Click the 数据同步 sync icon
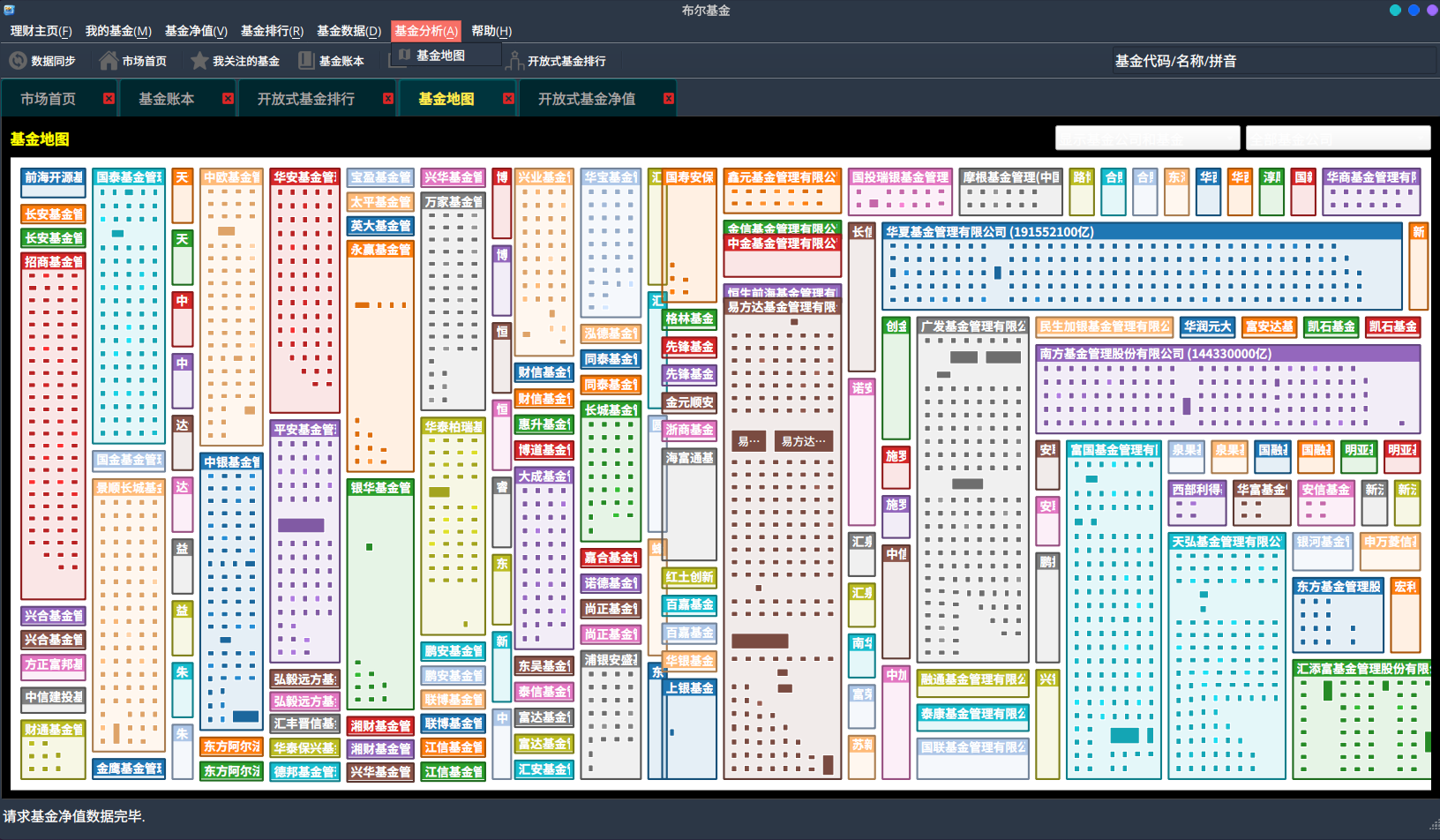The height and width of the screenshot is (840, 1440). (18, 61)
